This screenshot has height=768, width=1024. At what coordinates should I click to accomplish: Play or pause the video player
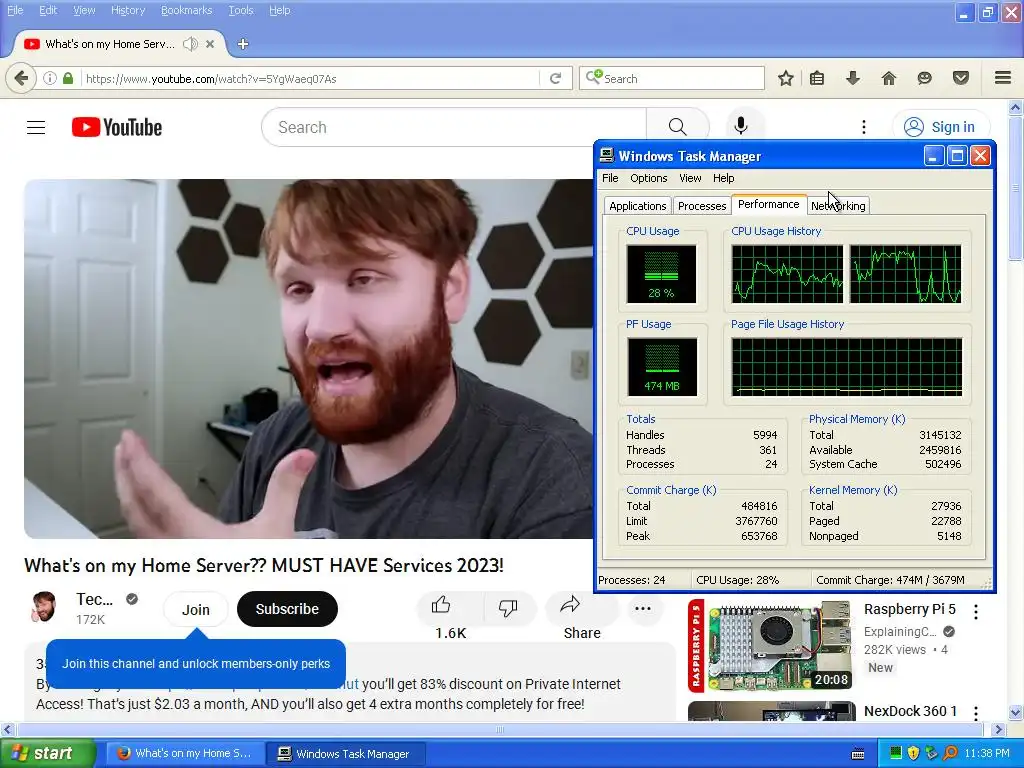(308, 359)
